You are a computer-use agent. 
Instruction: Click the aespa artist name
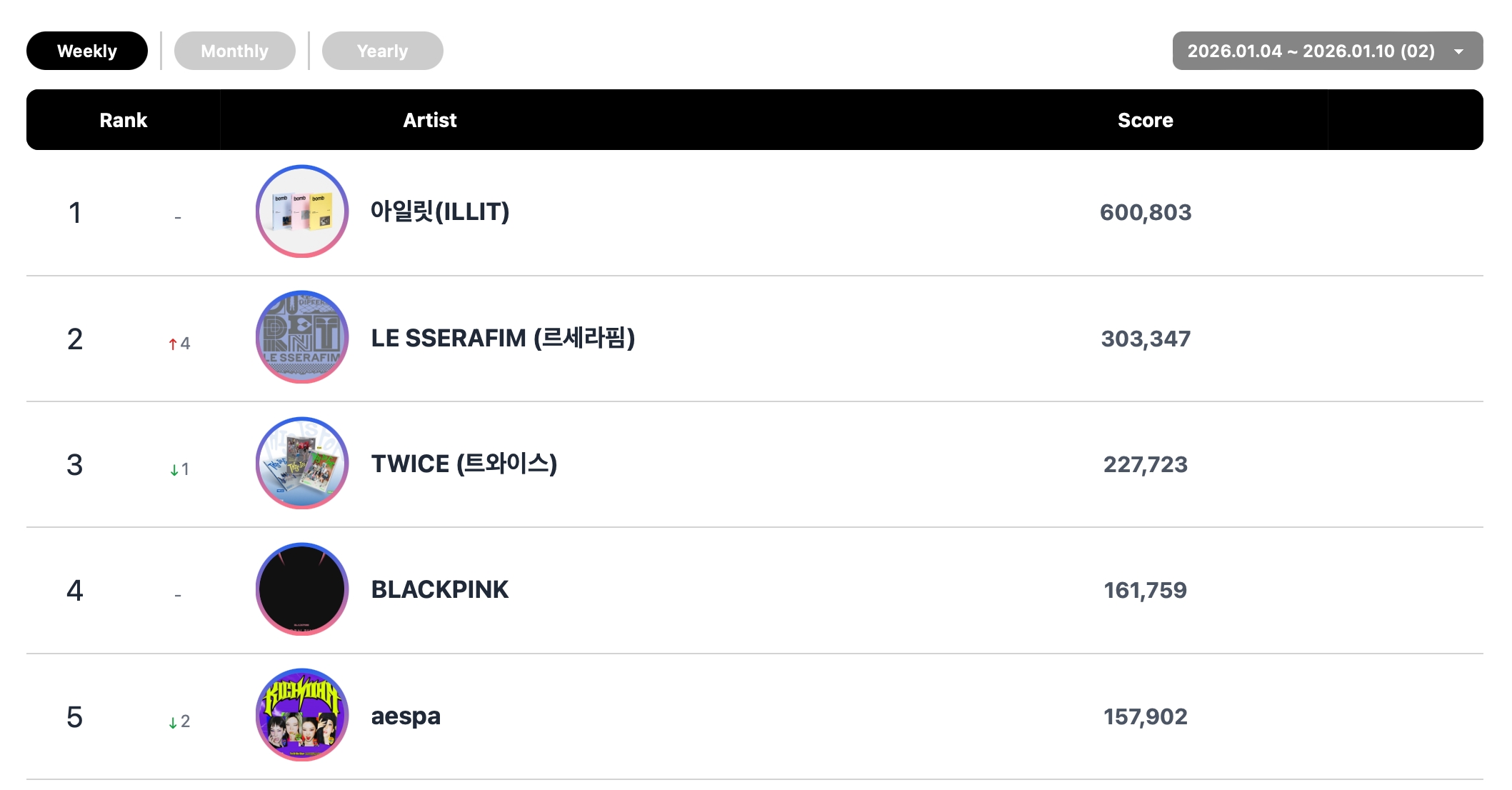405,716
